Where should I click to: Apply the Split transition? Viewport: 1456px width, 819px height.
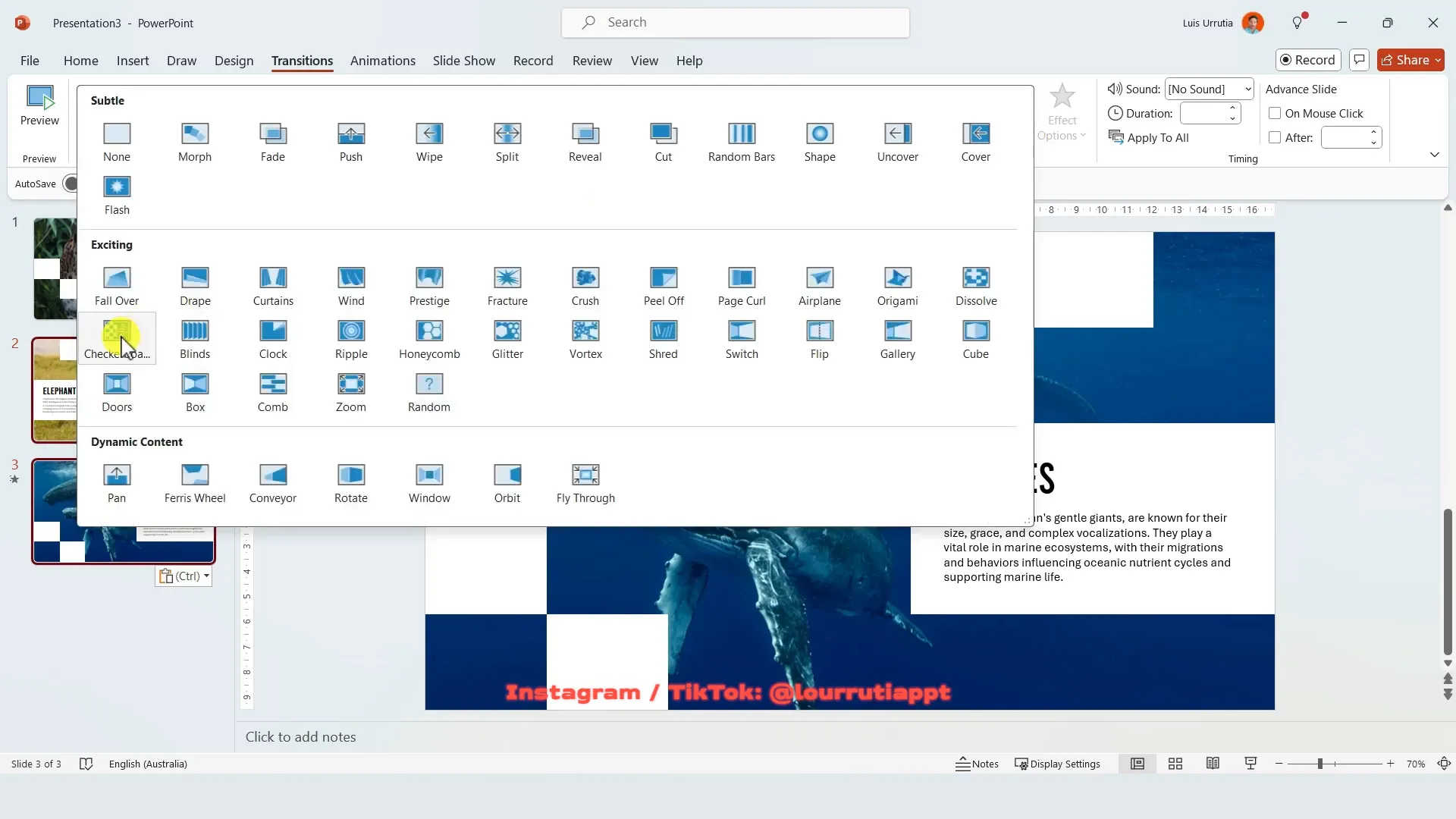tap(507, 142)
